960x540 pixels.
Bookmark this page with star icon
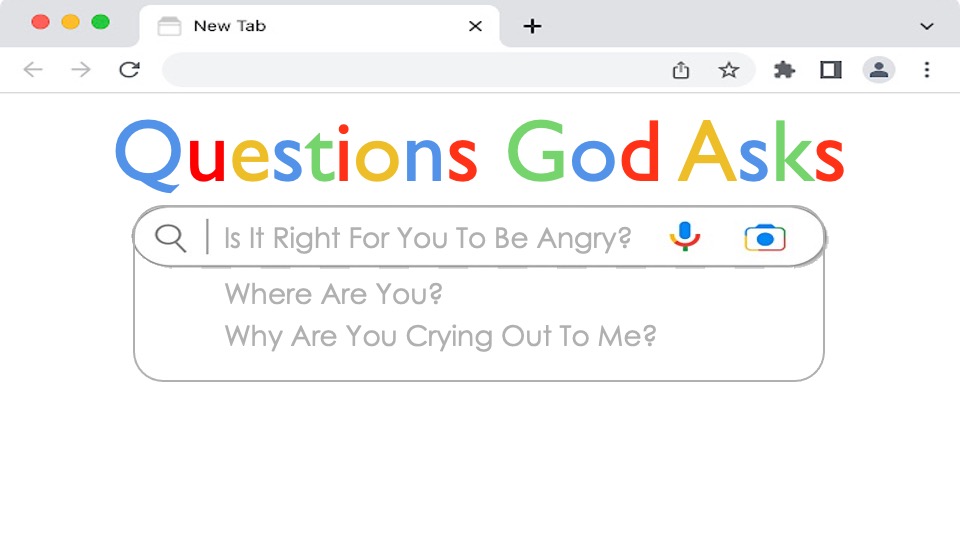tap(729, 70)
